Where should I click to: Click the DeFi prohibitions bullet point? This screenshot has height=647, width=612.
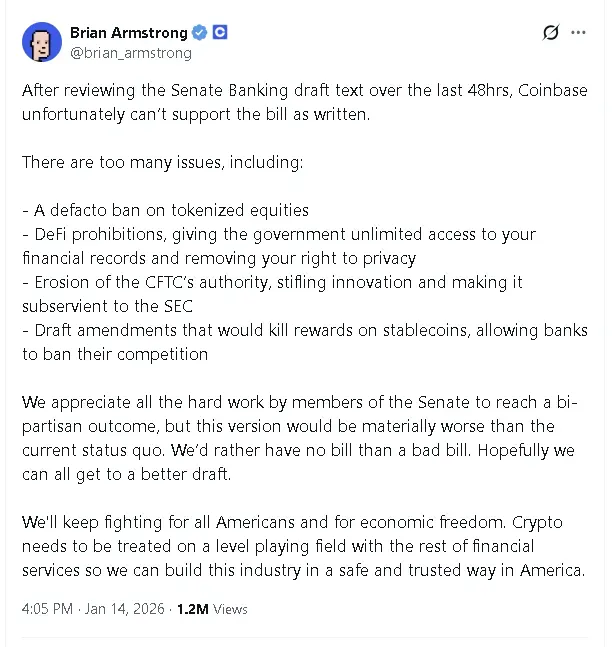point(280,246)
